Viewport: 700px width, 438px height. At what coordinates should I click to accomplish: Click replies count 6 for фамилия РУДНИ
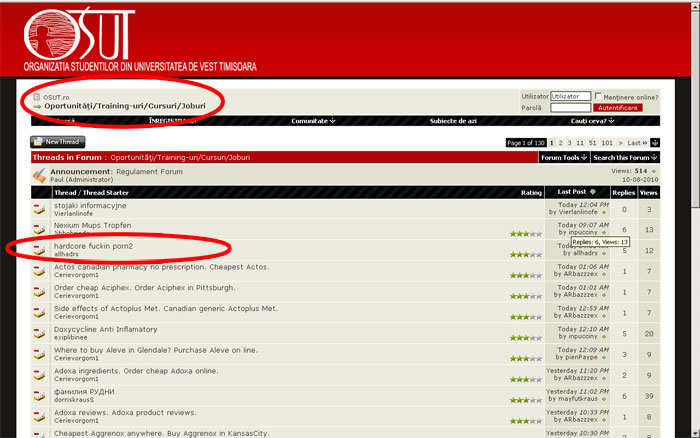624,396
